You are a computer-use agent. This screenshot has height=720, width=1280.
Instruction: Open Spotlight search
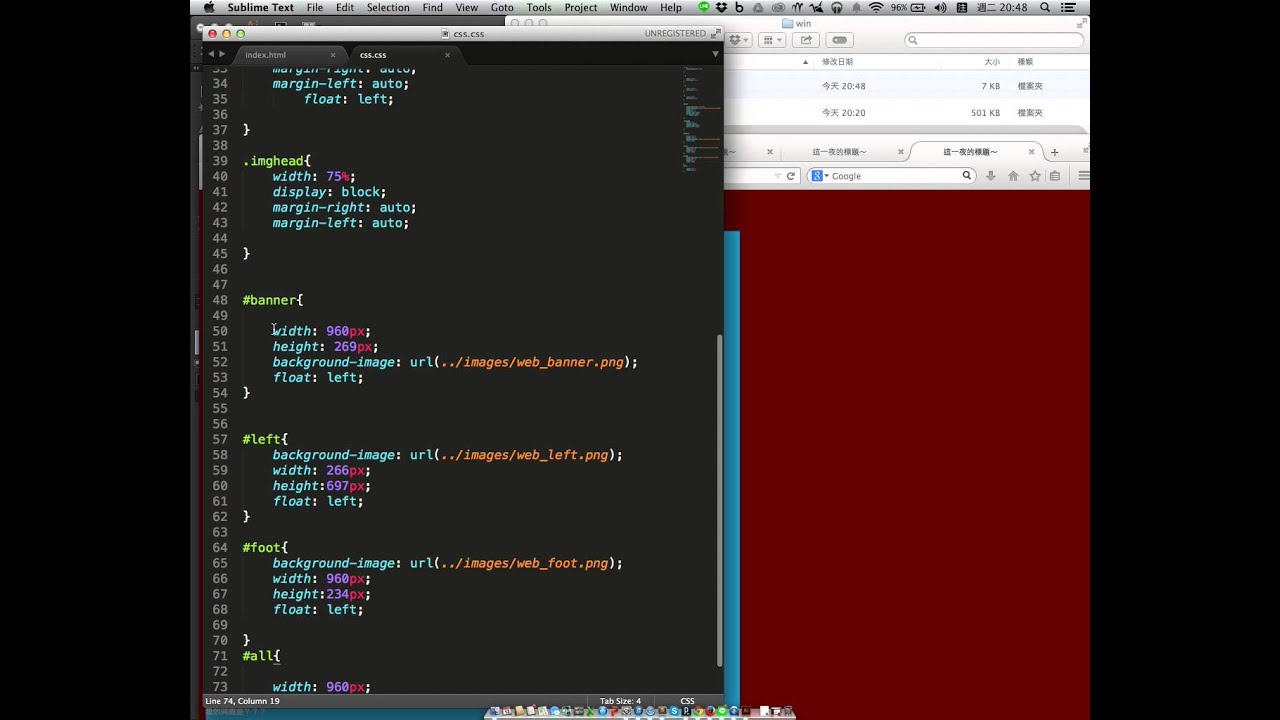click(1045, 7)
